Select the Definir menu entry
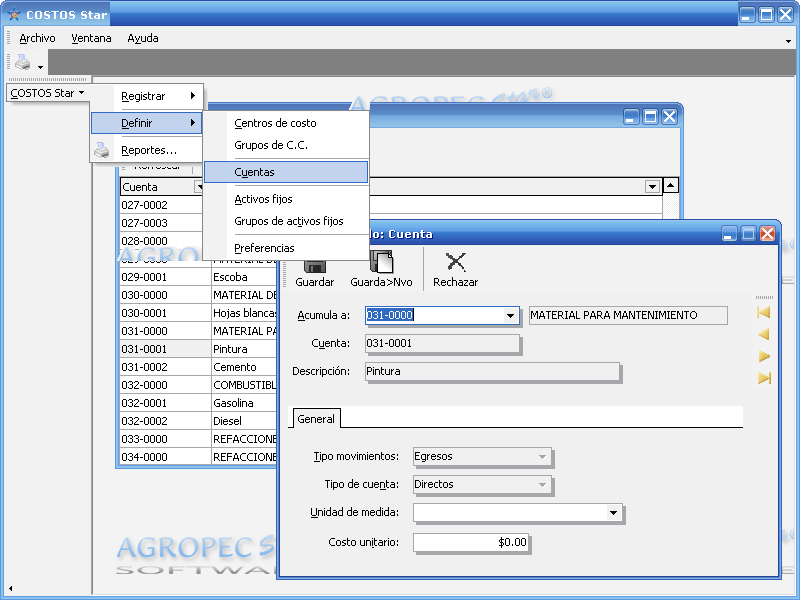The width and height of the screenshot is (800, 600). click(x=147, y=123)
